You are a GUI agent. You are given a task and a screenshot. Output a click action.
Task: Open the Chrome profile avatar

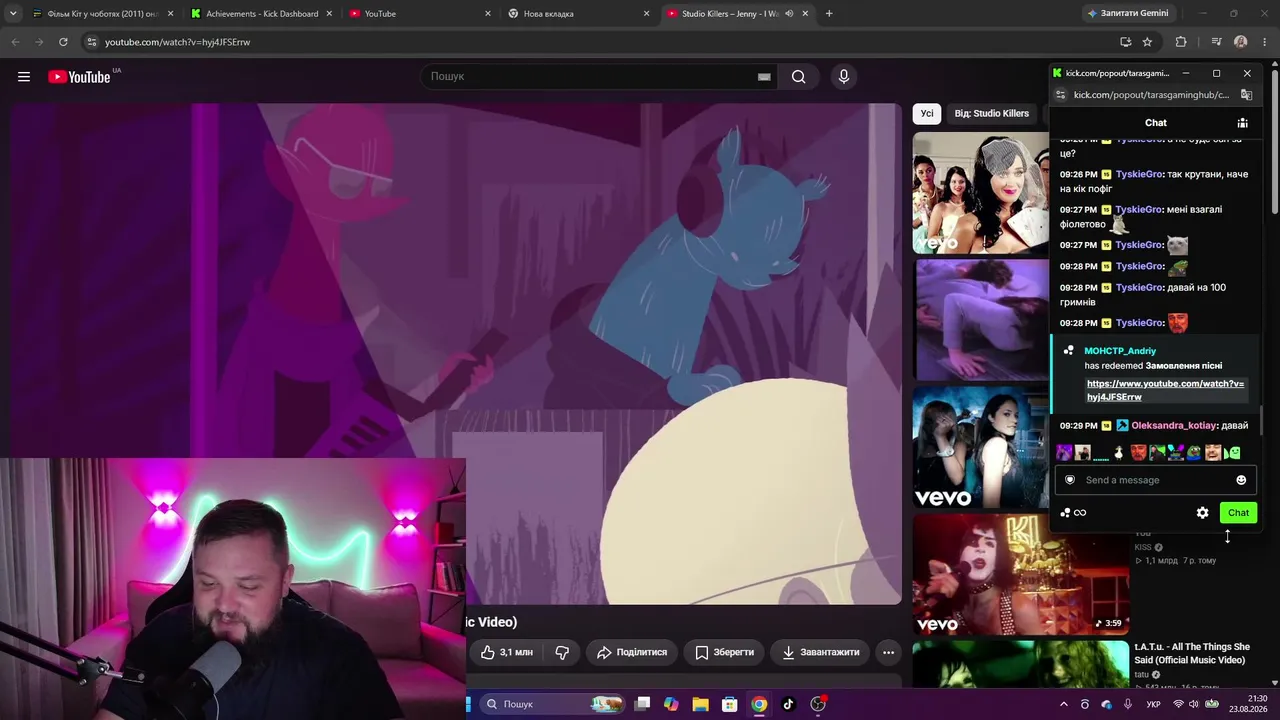click(x=1241, y=42)
